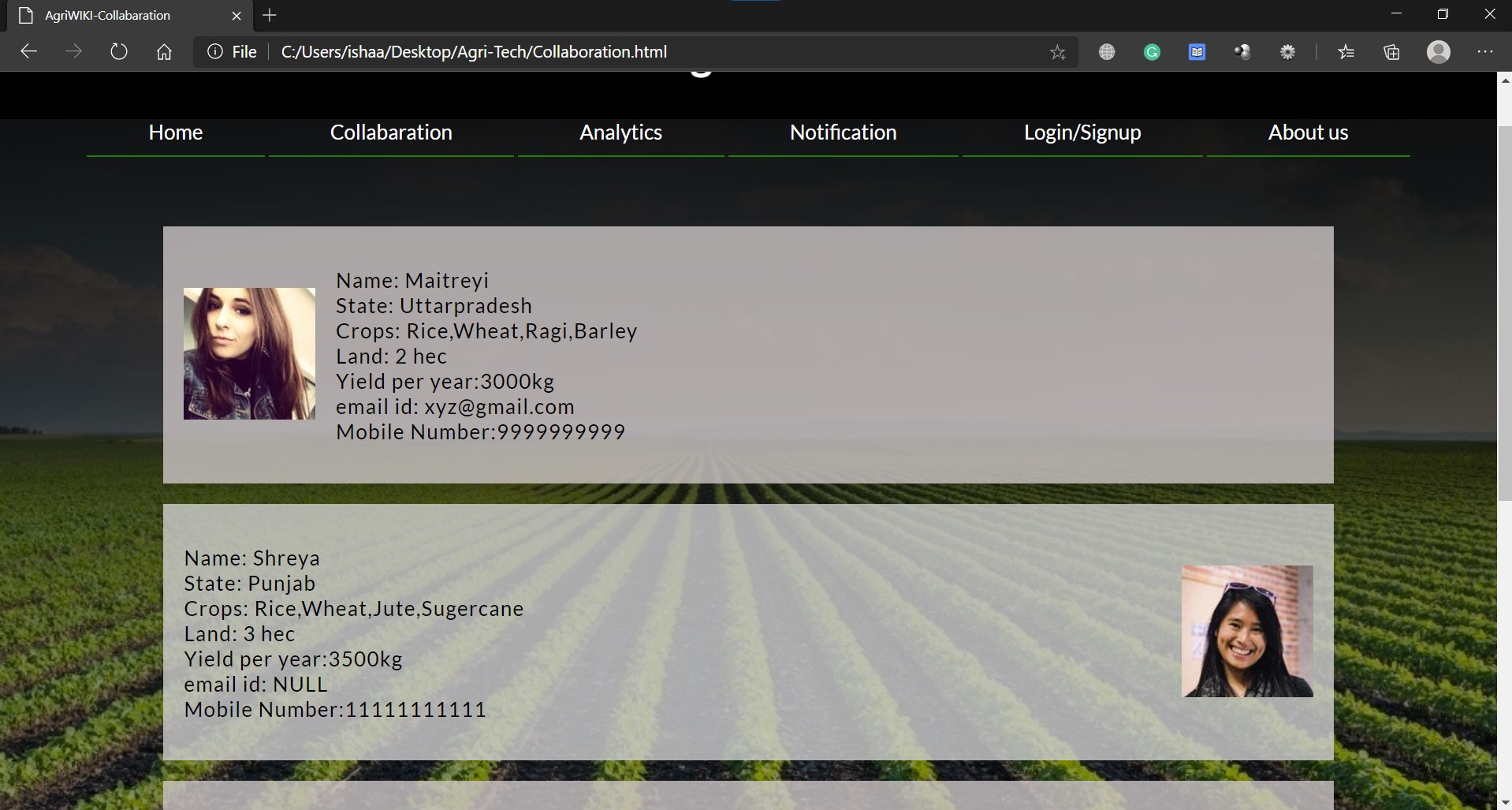Click 'Mobile Number:11111111111' text
1512x810 pixels.
coord(335,710)
